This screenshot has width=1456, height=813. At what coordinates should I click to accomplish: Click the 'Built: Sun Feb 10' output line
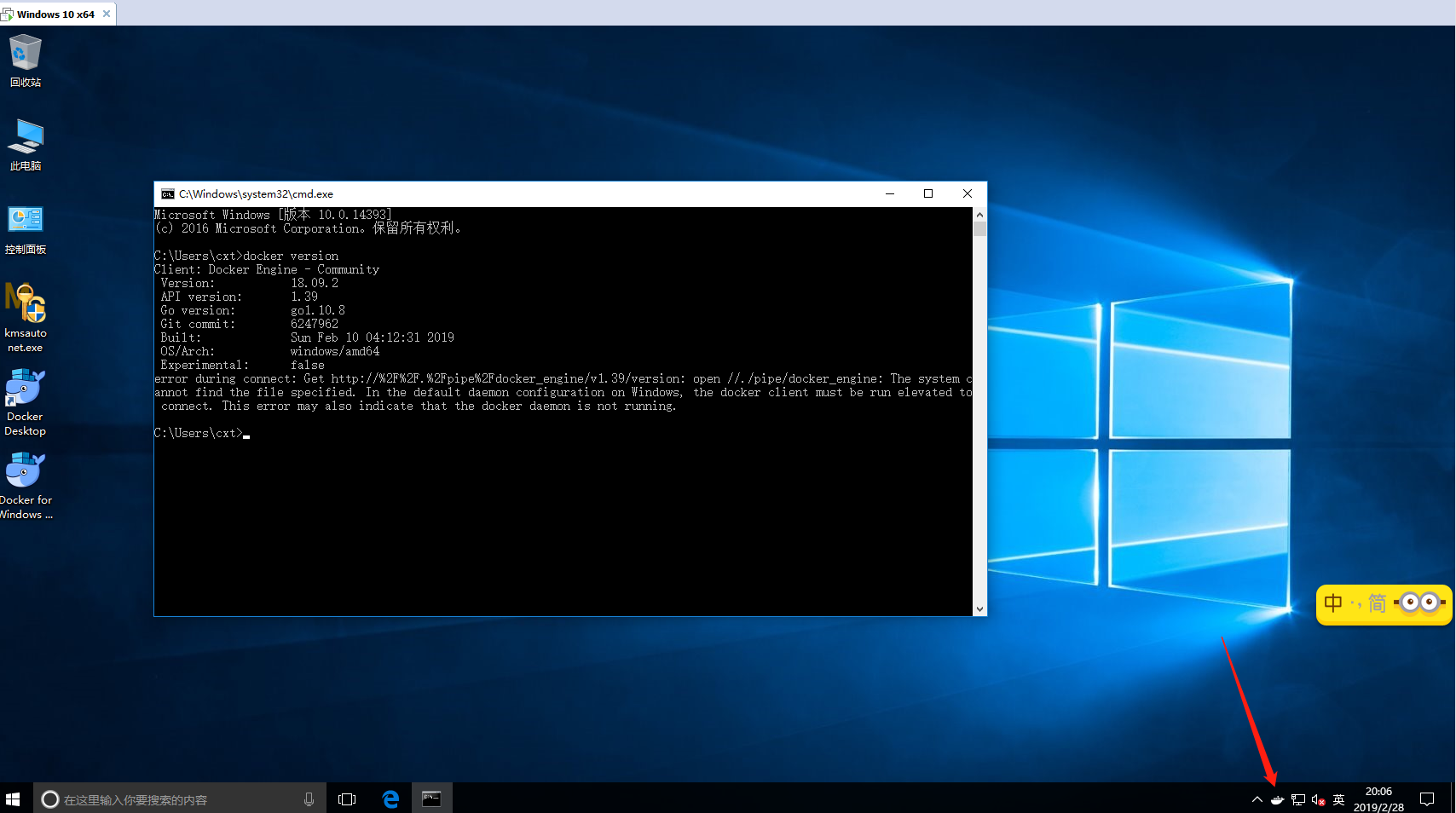point(308,337)
